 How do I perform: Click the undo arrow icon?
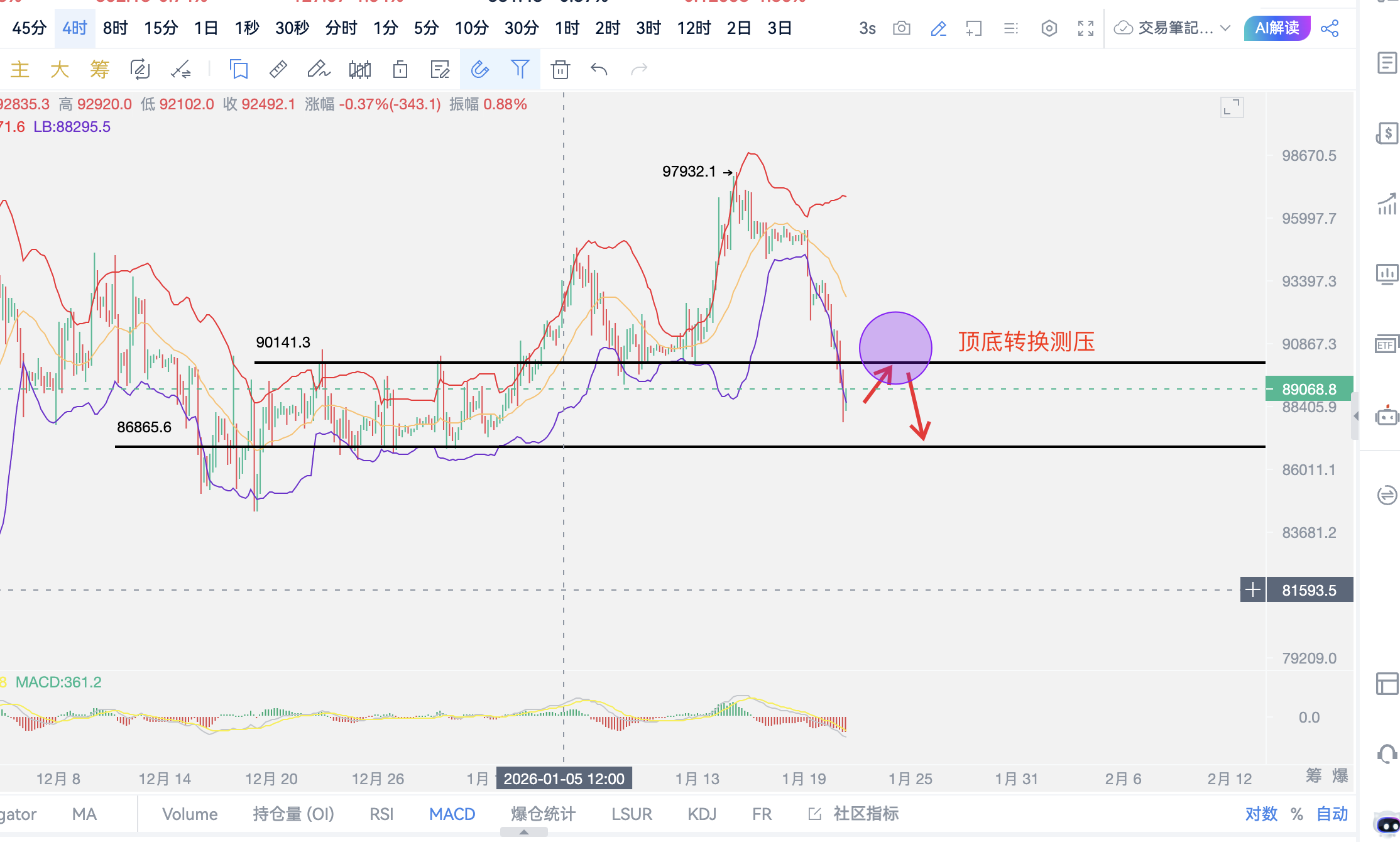click(x=599, y=69)
